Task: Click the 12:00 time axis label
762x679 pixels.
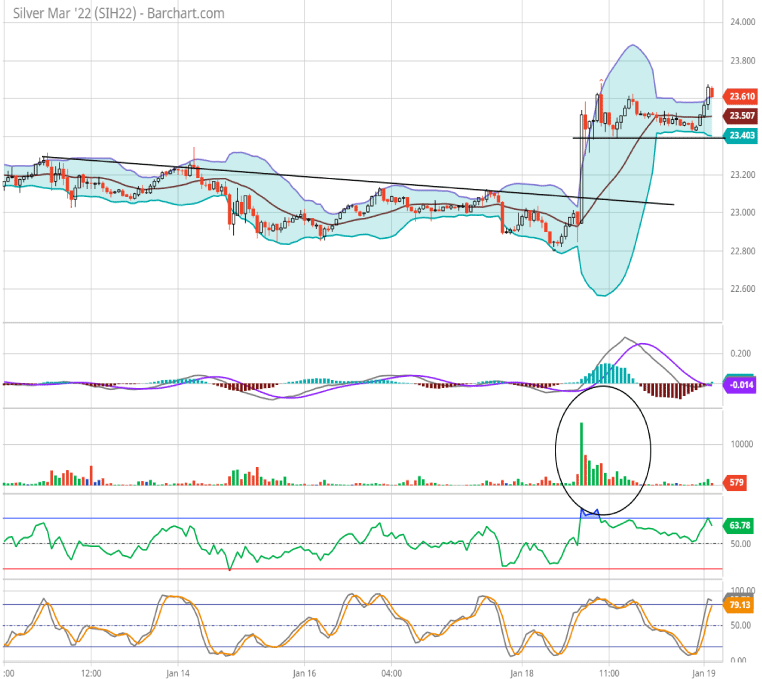Action: coord(91,673)
